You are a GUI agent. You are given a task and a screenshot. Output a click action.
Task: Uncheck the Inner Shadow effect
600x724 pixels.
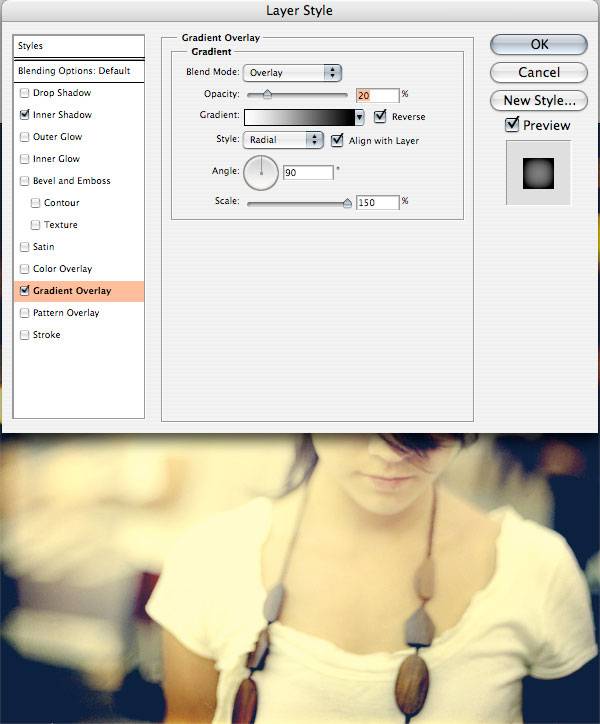pyautogui.click(x=24, y=115)
